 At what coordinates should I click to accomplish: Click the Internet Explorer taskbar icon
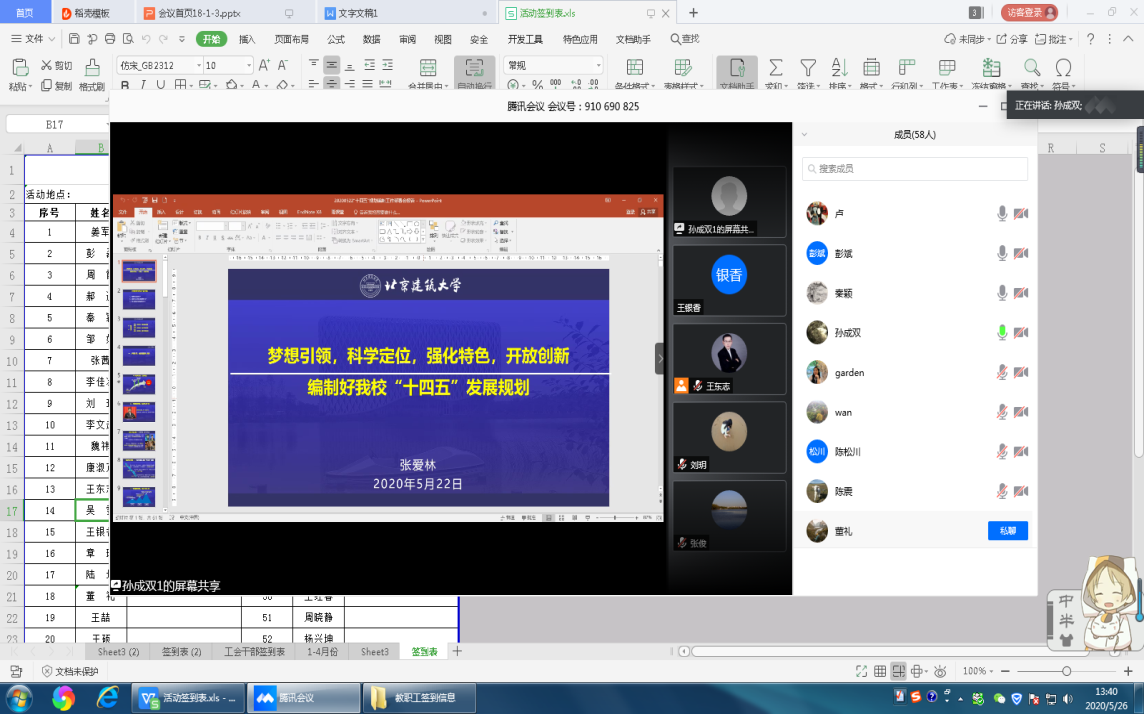tap(107, 697)
